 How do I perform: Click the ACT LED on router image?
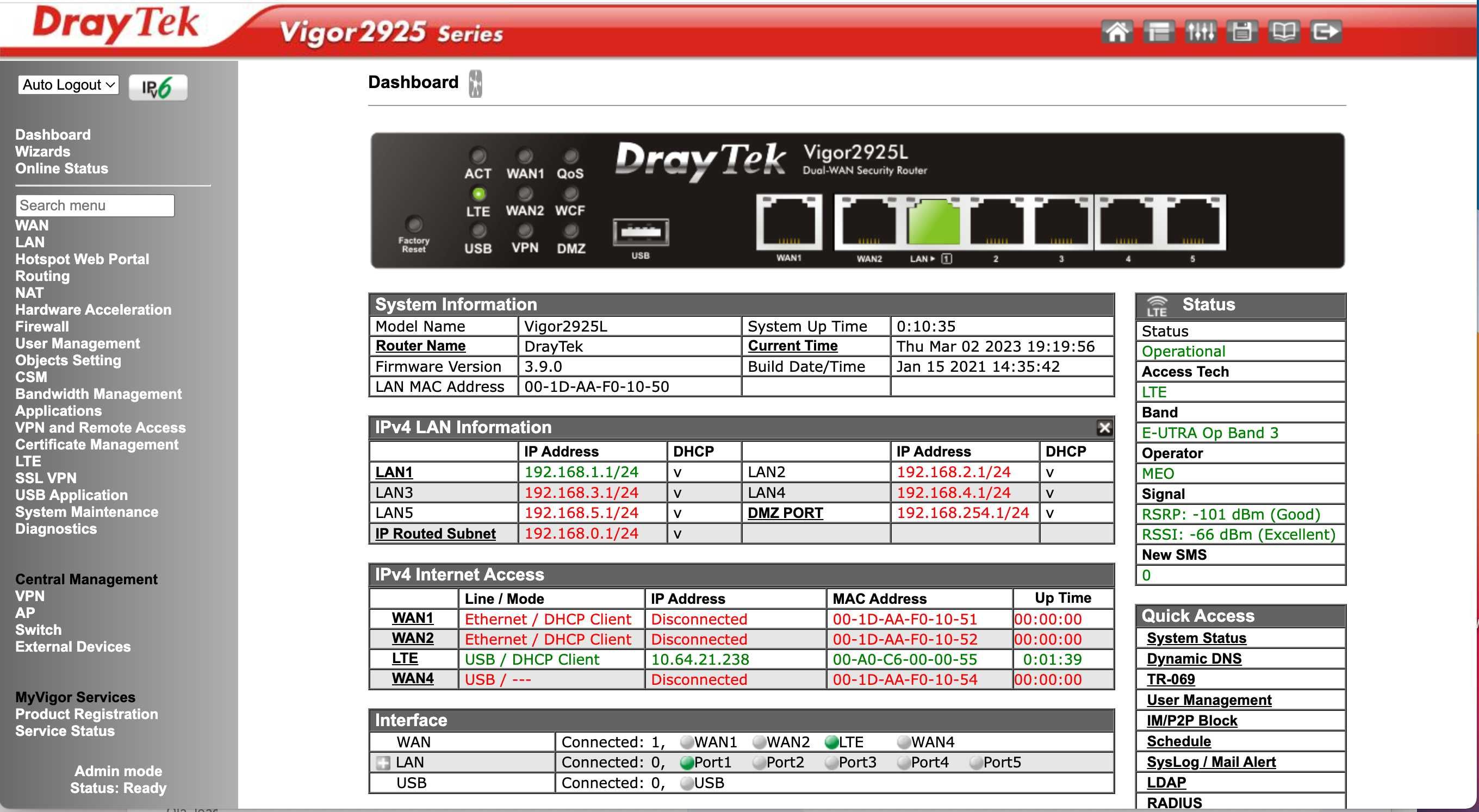pyautogui.click(x=478, y=155)
